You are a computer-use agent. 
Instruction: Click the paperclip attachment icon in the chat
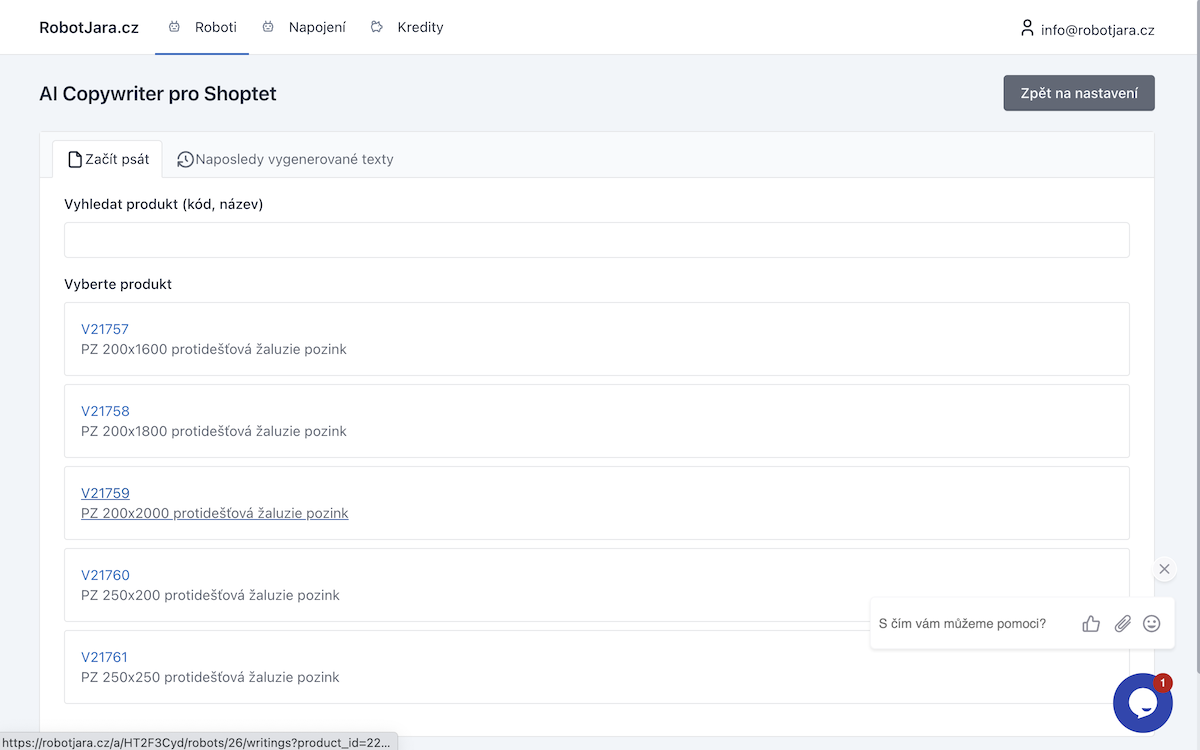[x=1123, y=624]
